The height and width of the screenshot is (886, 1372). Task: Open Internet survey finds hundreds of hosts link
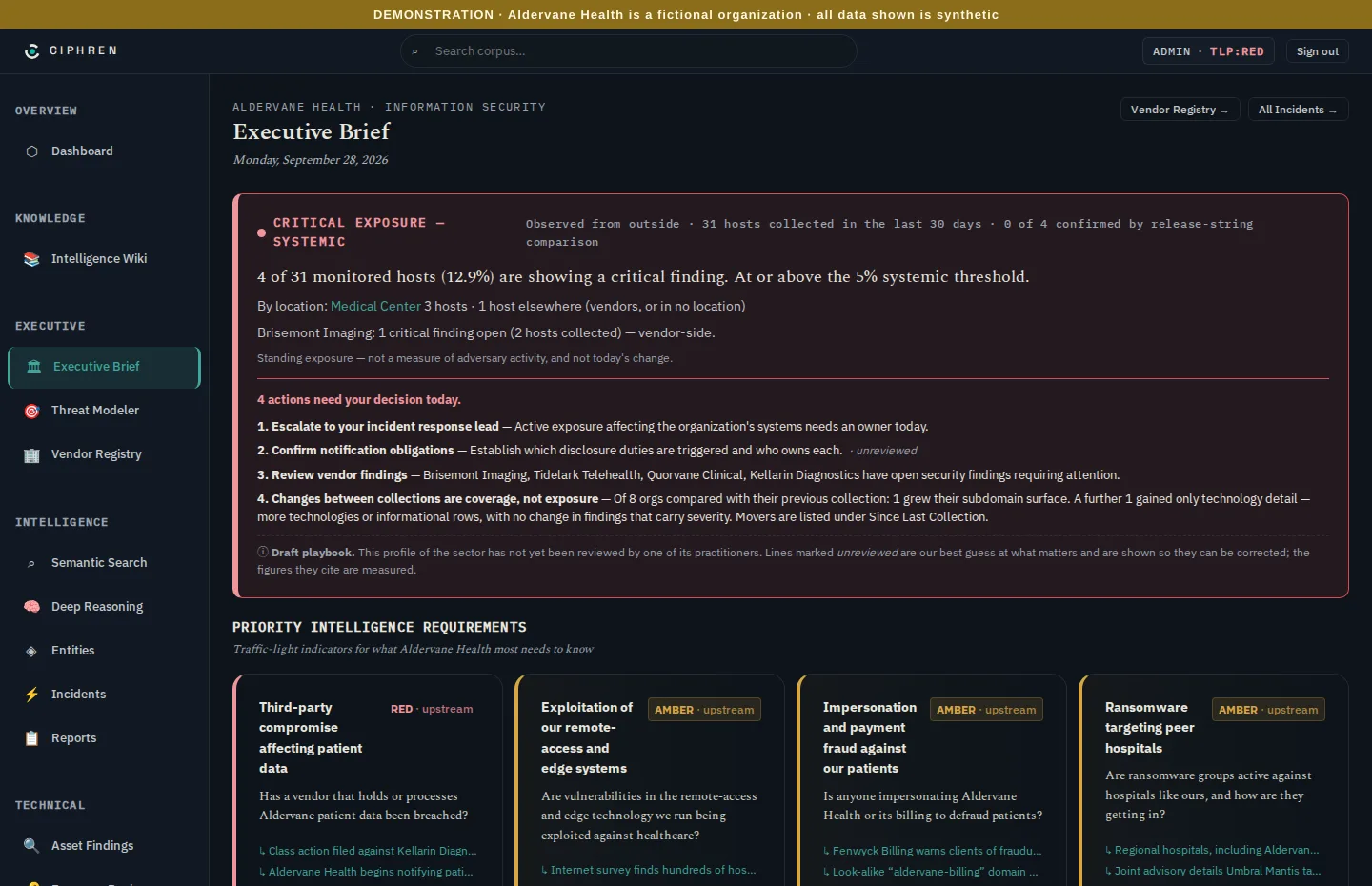point(649,870)
